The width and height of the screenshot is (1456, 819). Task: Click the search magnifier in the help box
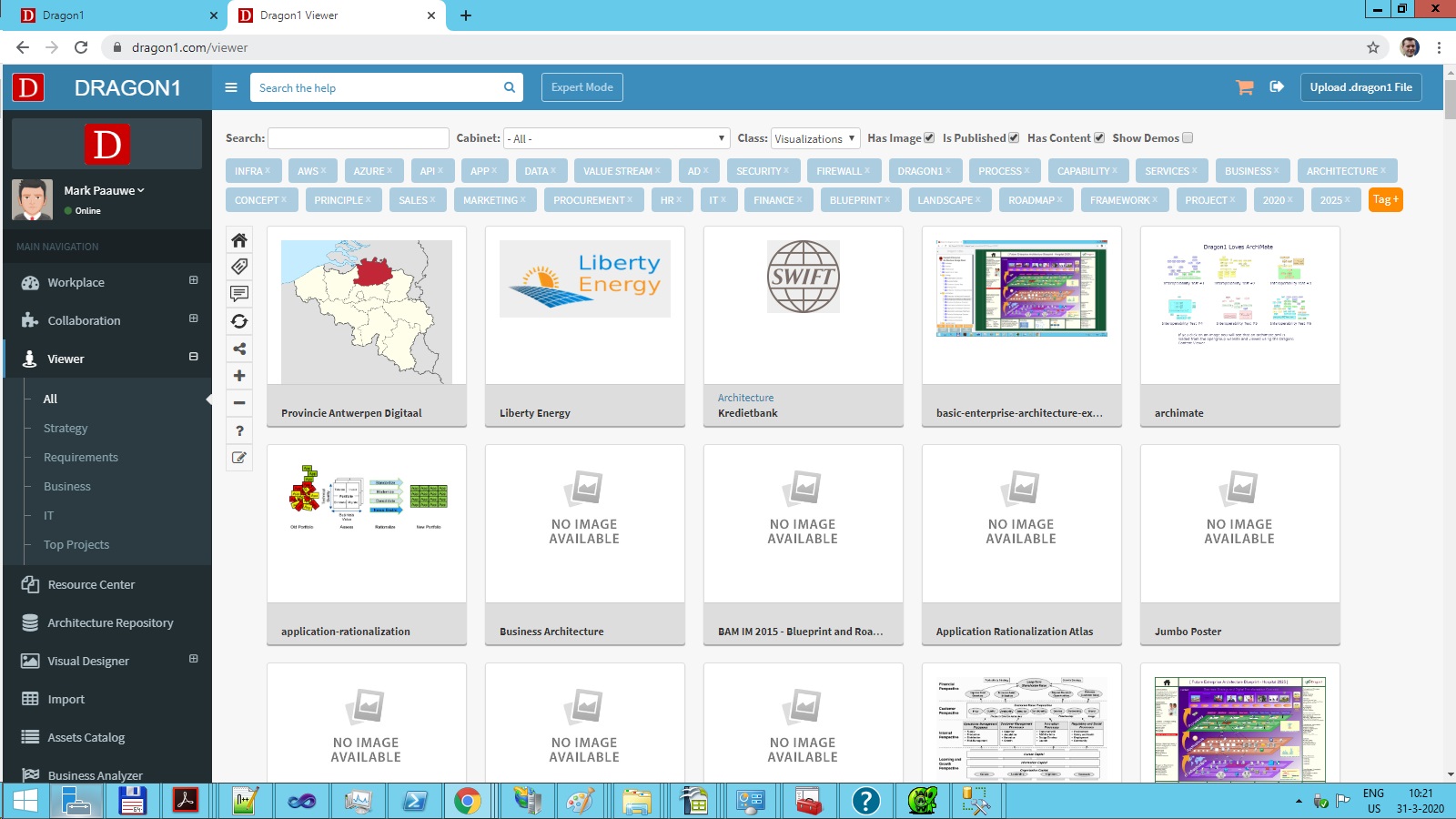pyautogui.click(x=510, y=87)
